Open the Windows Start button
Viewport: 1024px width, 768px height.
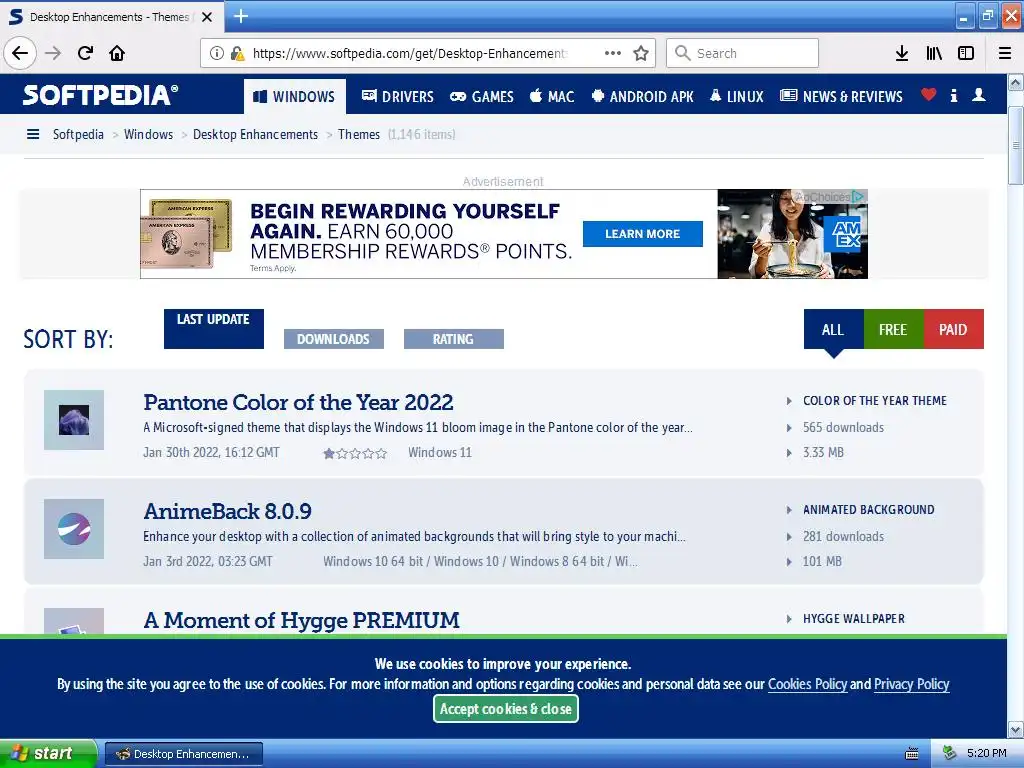(x=48, y=754)
